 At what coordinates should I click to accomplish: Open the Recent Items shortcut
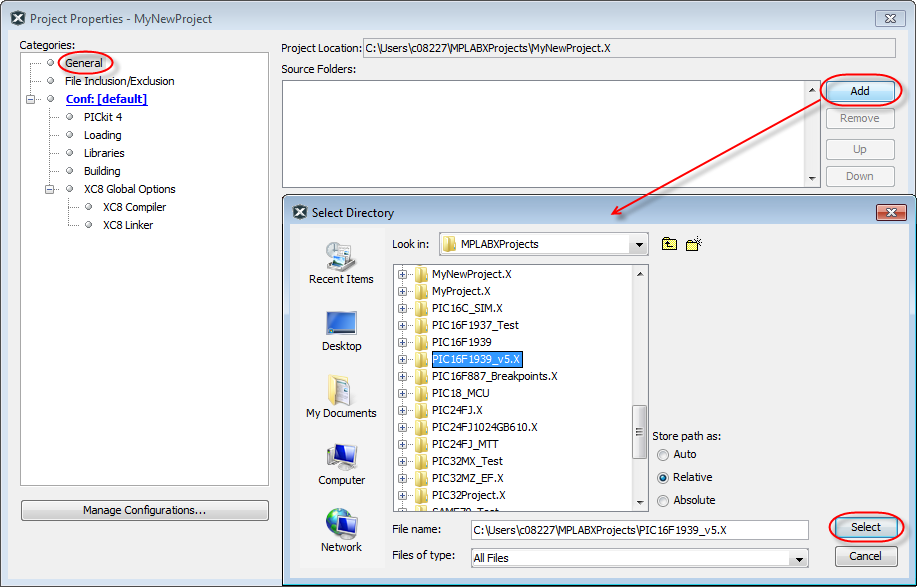pos(341,263)
